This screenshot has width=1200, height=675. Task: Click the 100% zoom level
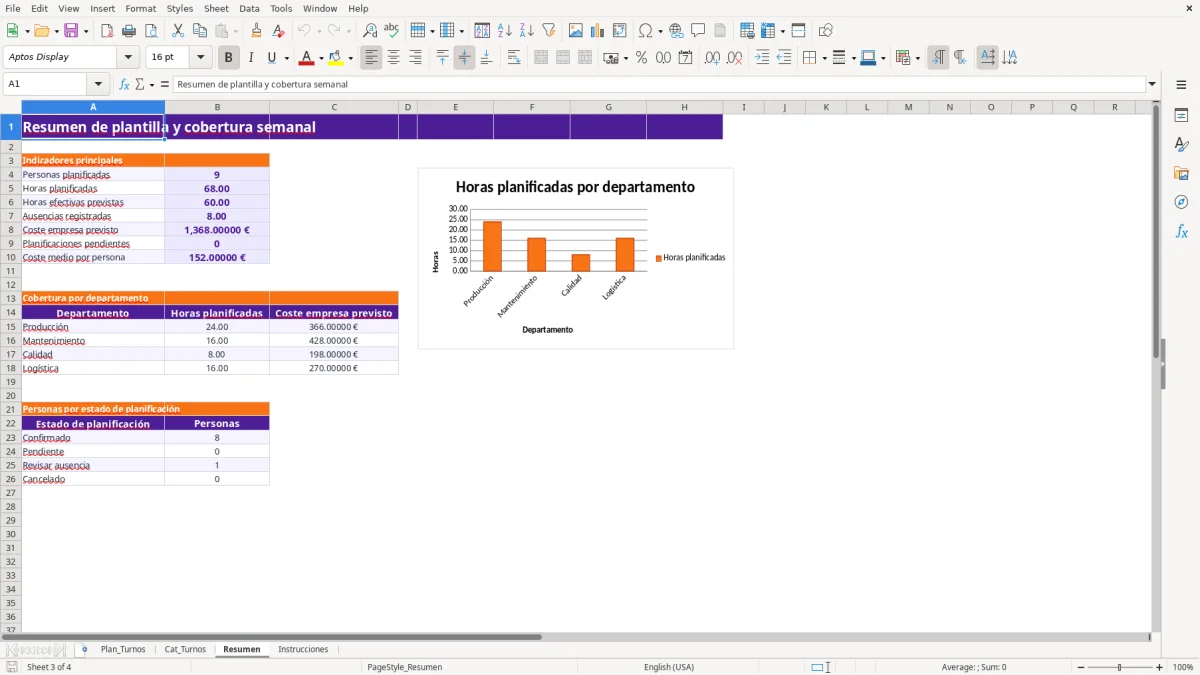[1183, 667]
